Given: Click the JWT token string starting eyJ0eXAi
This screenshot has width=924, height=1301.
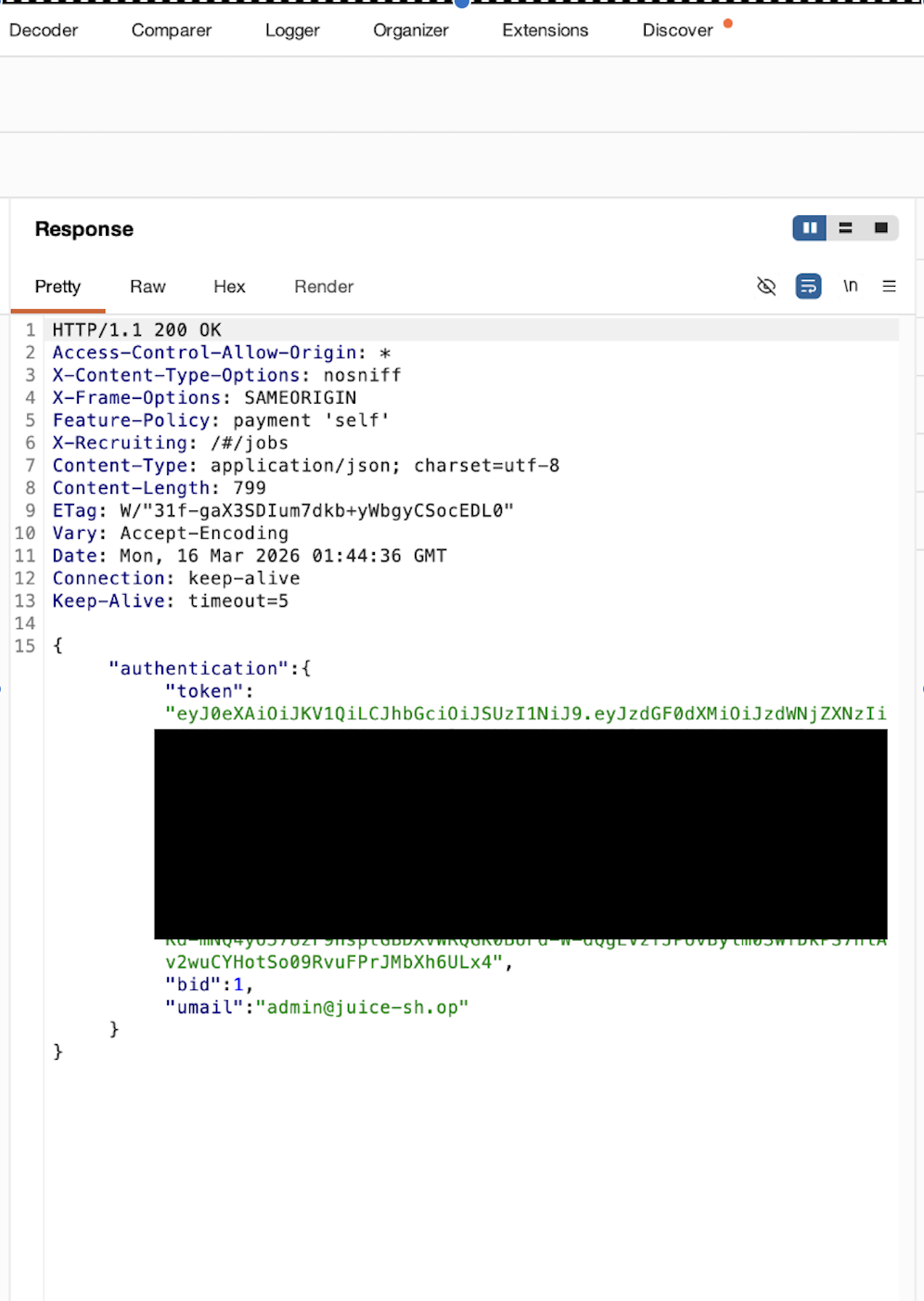Looking at the screenshot, I should point(526,714).
